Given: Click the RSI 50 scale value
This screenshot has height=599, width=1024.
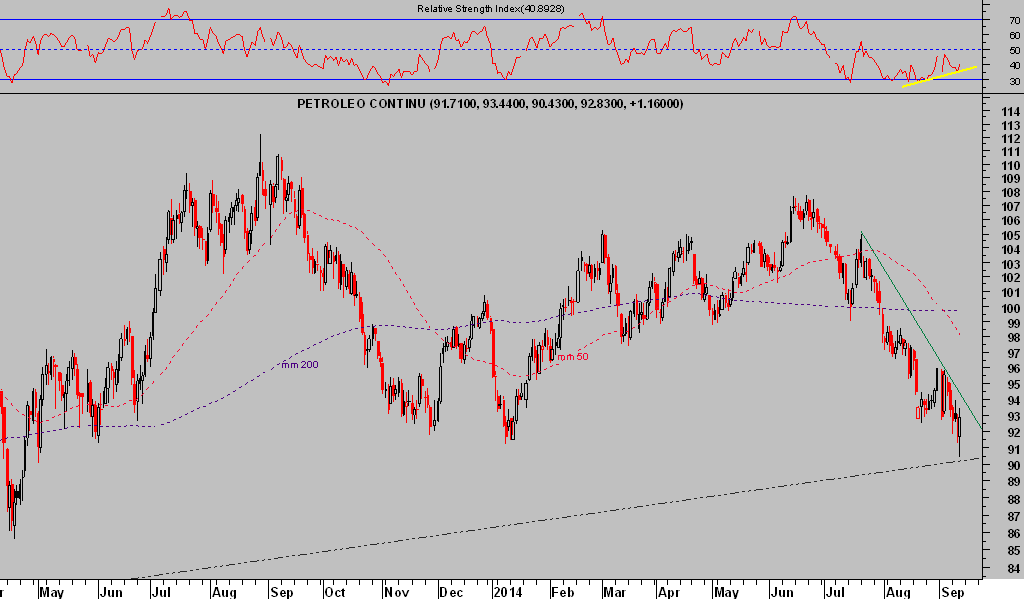Looking at the screenshot, I should (1014, 50).
